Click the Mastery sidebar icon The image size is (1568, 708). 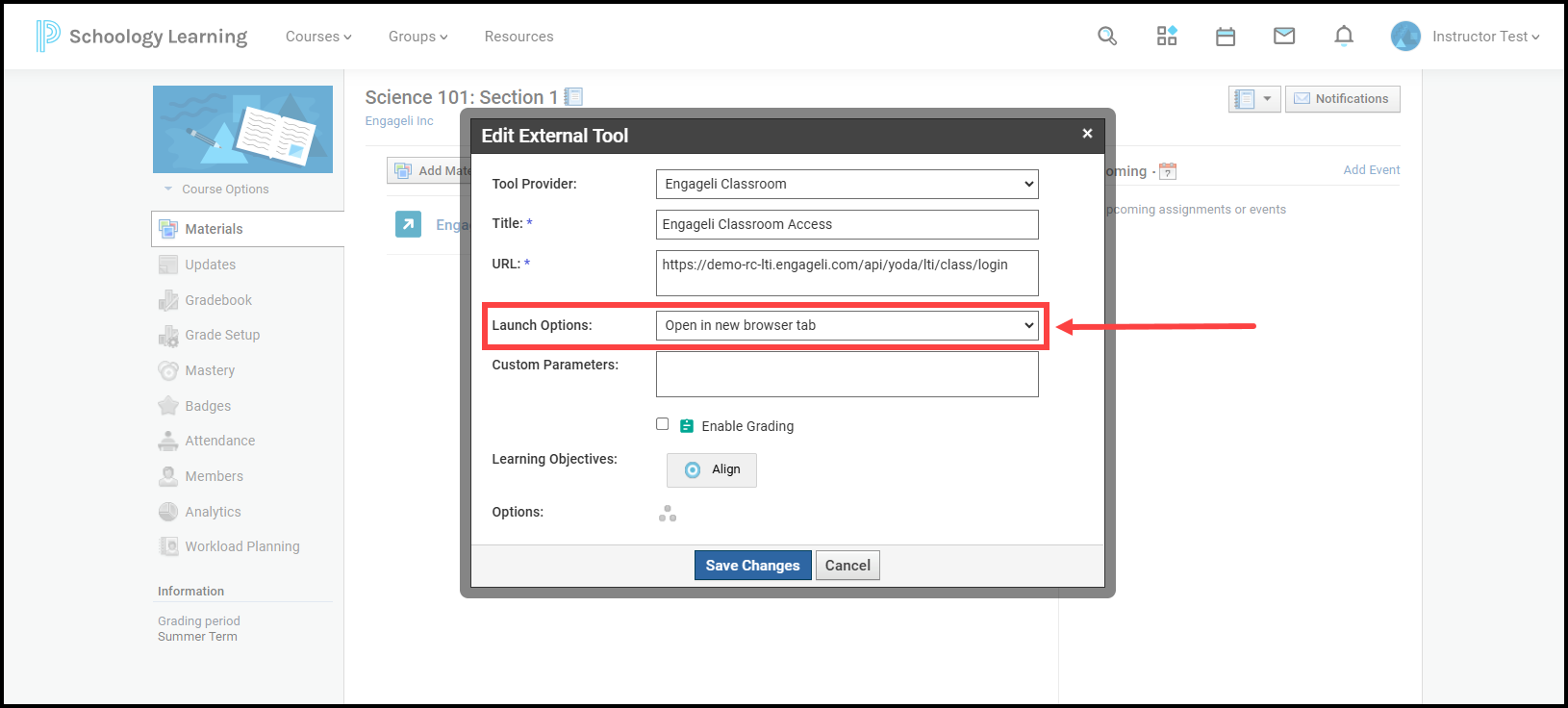(168, 370)
